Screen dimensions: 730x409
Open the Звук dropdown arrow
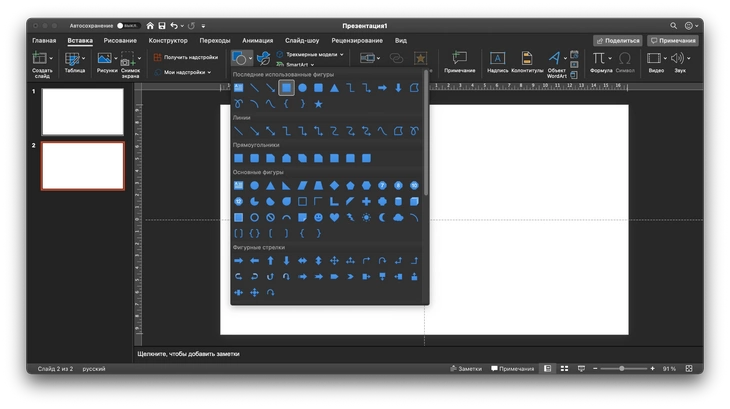[x=689, y=58]
